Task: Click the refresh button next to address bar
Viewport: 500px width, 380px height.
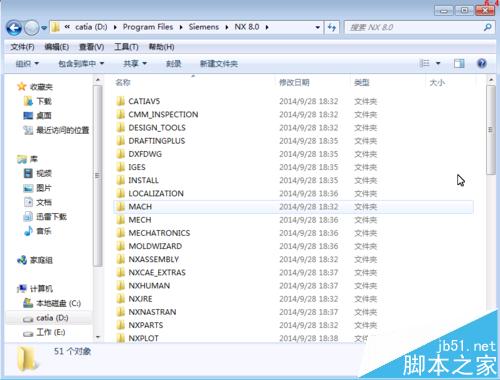Action: 332,27
